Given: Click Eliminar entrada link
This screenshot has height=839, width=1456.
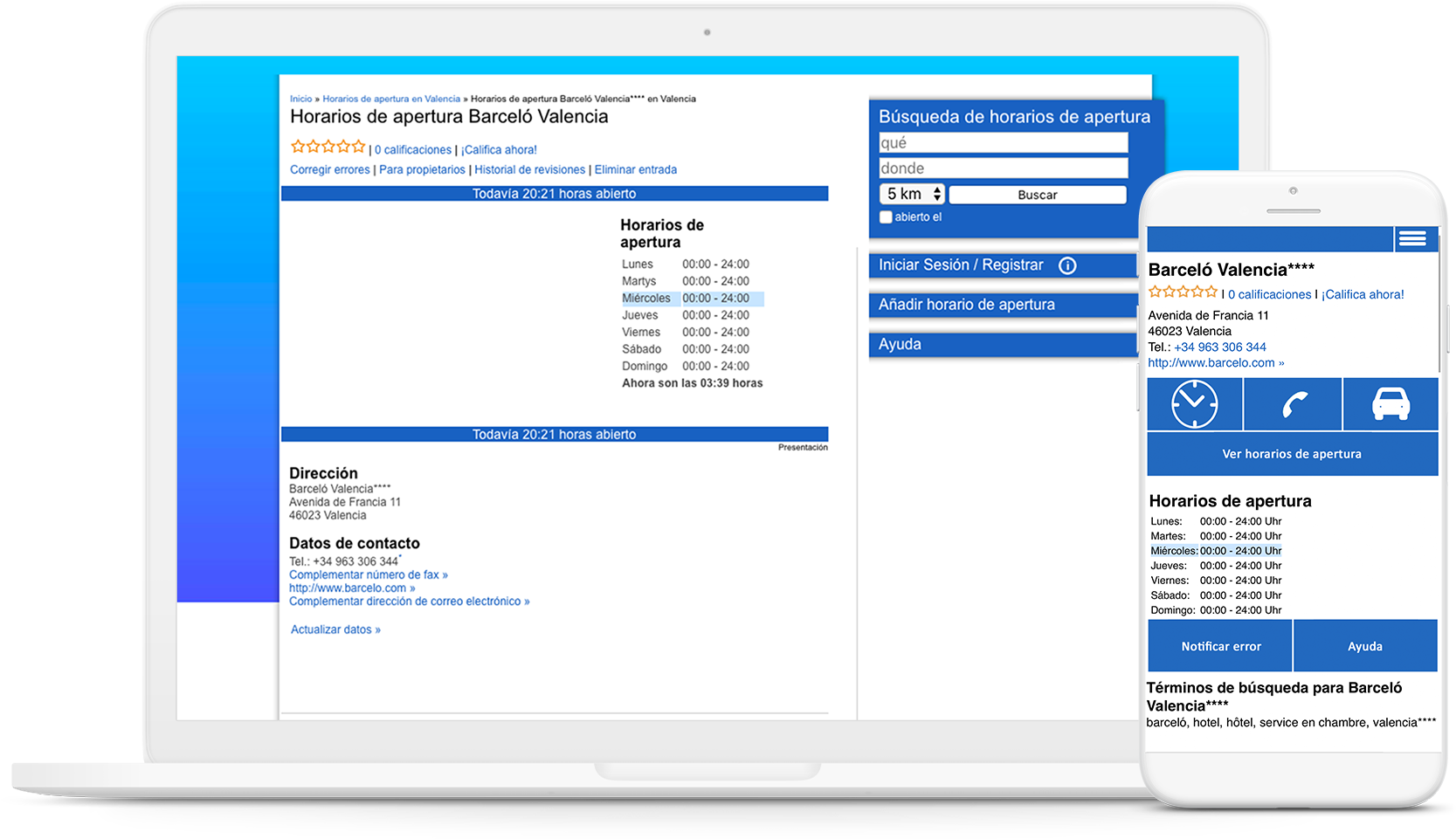Looking at the screenshot, I should click(x=636, y=169).
